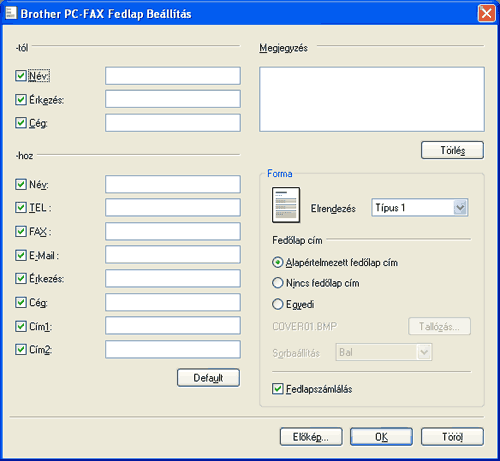Click the fax app icon in title bar

(x=11, y=13)
